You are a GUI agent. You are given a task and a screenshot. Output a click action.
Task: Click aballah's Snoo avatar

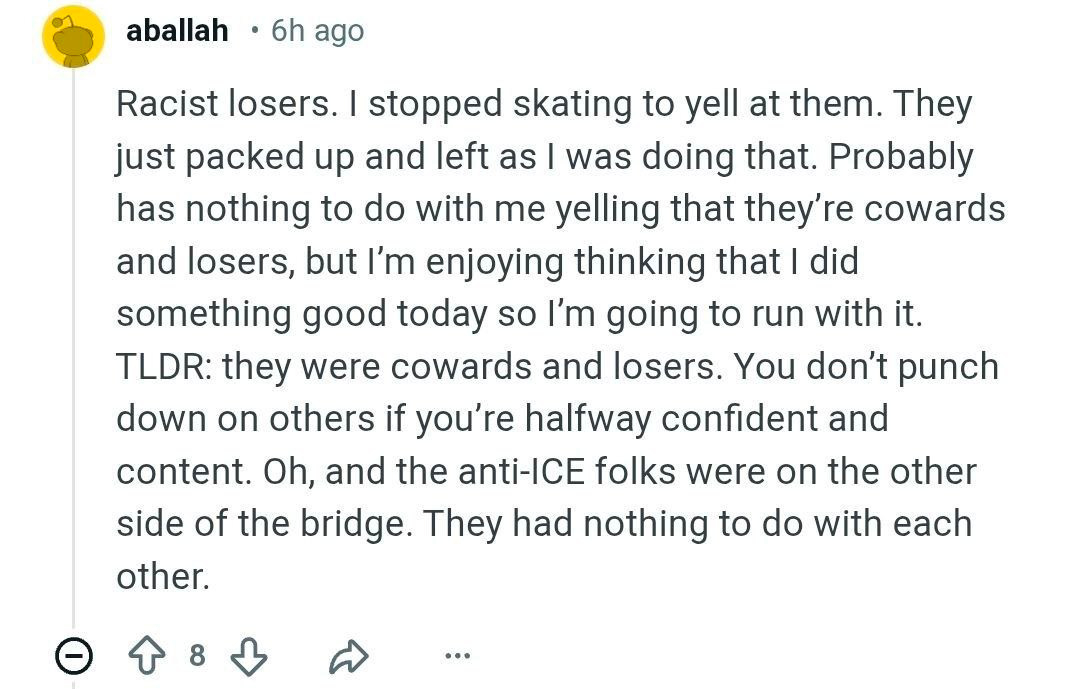(72, 37)
